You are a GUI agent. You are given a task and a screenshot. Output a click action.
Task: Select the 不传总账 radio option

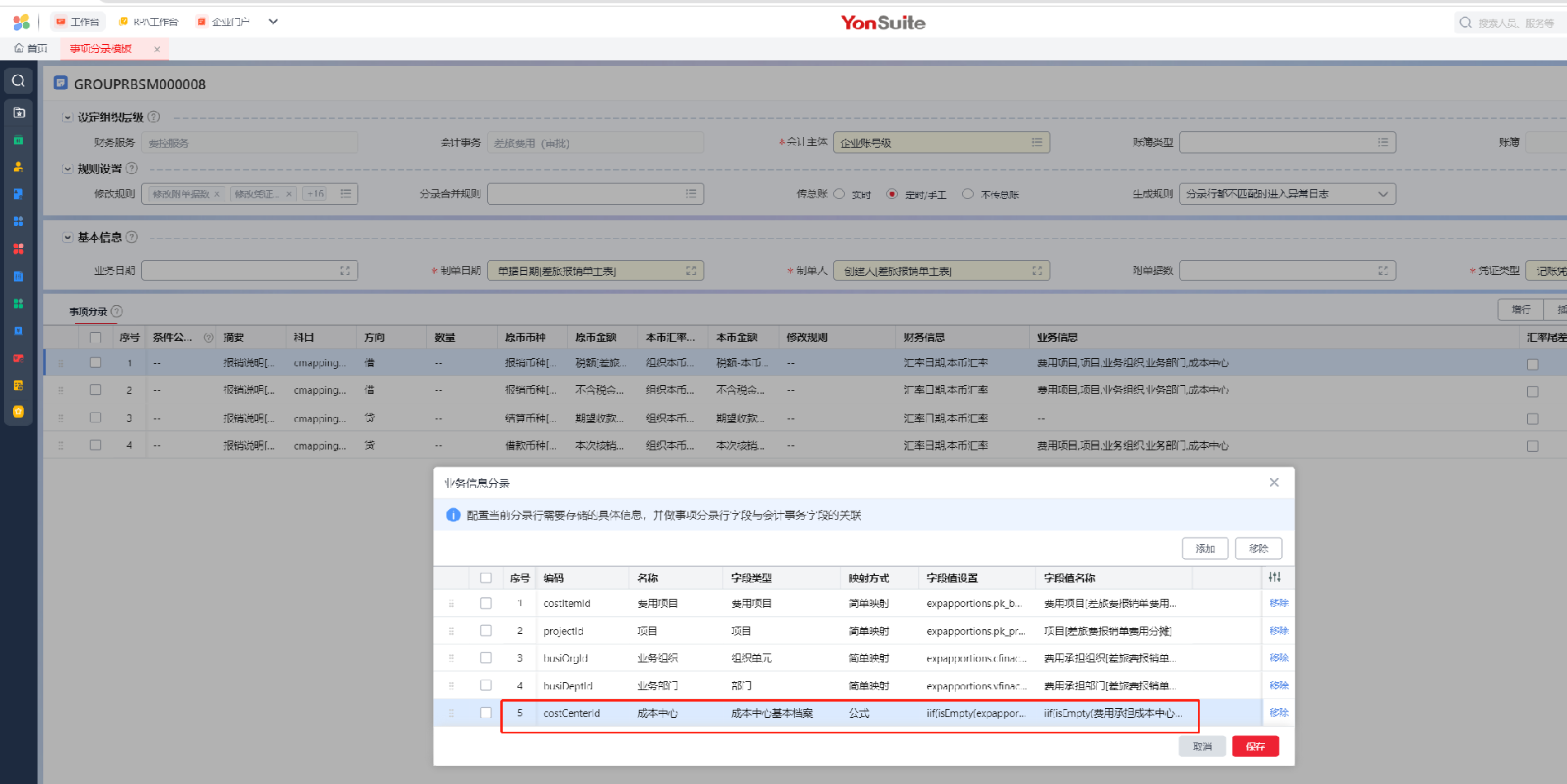(x=968, y=194)
